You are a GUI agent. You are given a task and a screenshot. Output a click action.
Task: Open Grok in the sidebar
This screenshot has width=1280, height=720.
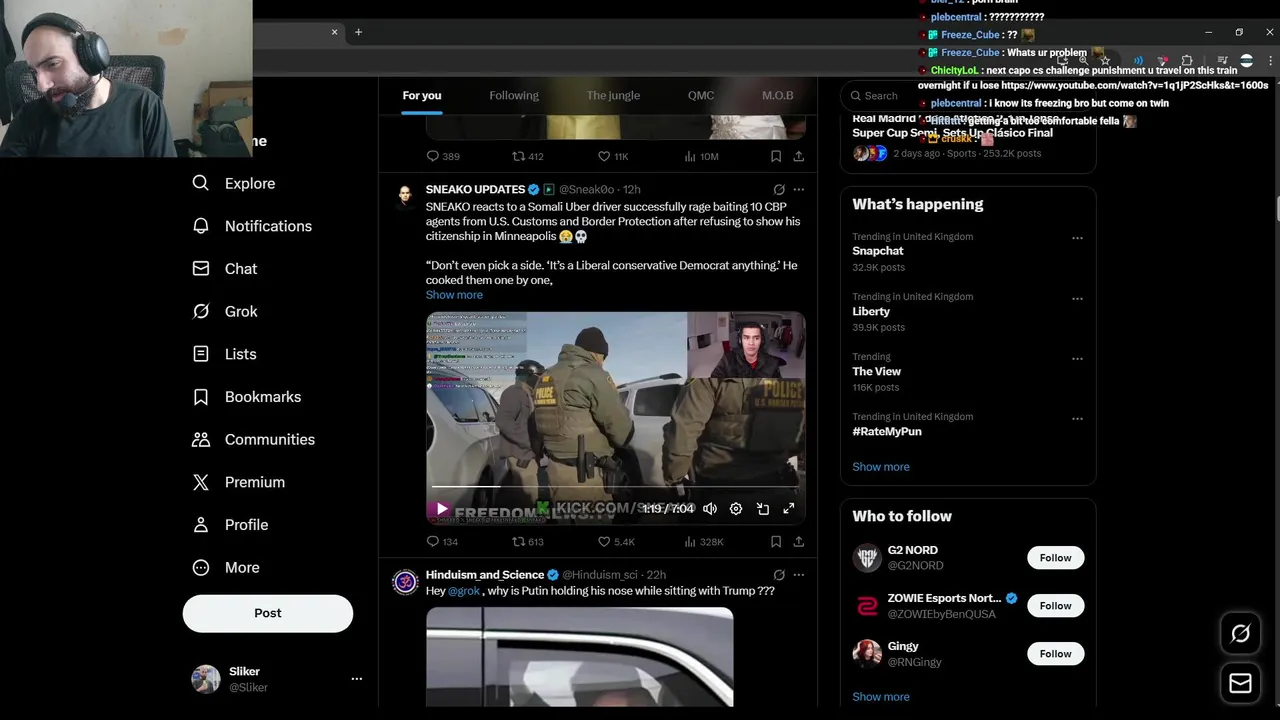tap(225, 311)
